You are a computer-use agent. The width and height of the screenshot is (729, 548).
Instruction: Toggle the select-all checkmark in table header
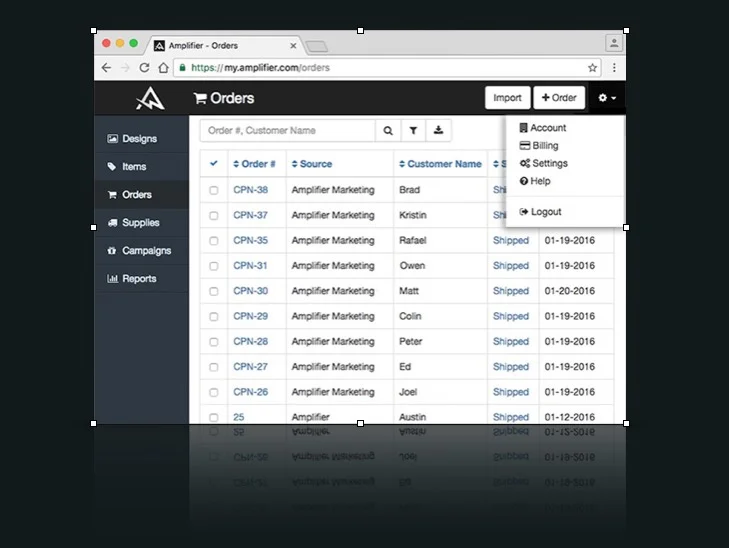pyautogui.click(x=213, y=163)
